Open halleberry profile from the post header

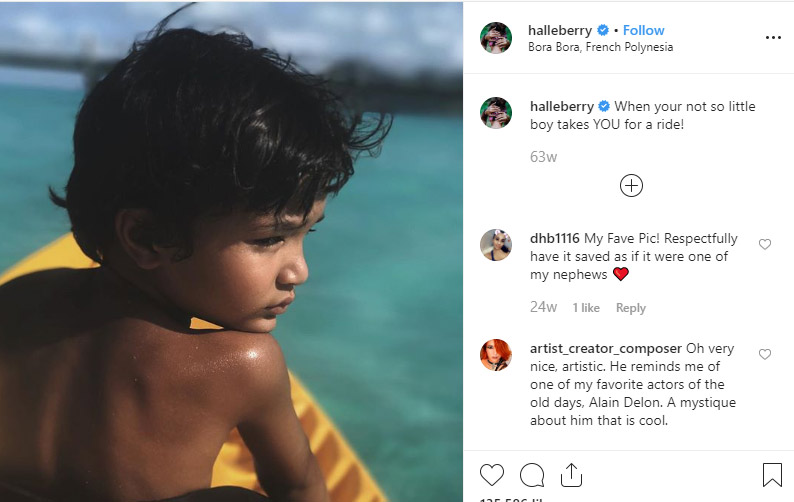pyautogui.click(x=560, y=30)
